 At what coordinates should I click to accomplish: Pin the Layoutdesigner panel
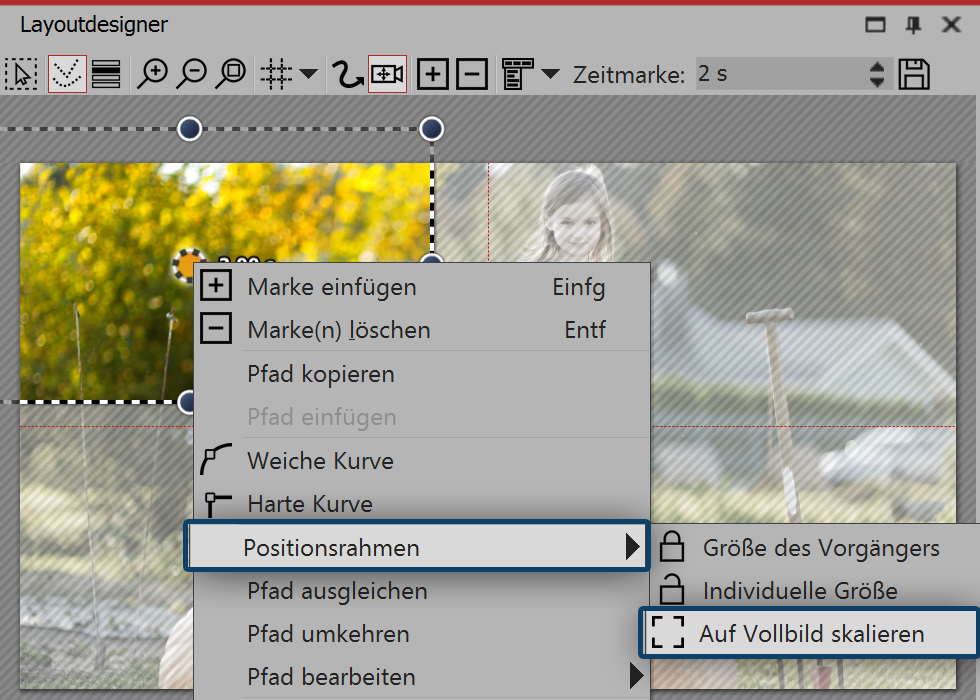[x=913, y=25]
